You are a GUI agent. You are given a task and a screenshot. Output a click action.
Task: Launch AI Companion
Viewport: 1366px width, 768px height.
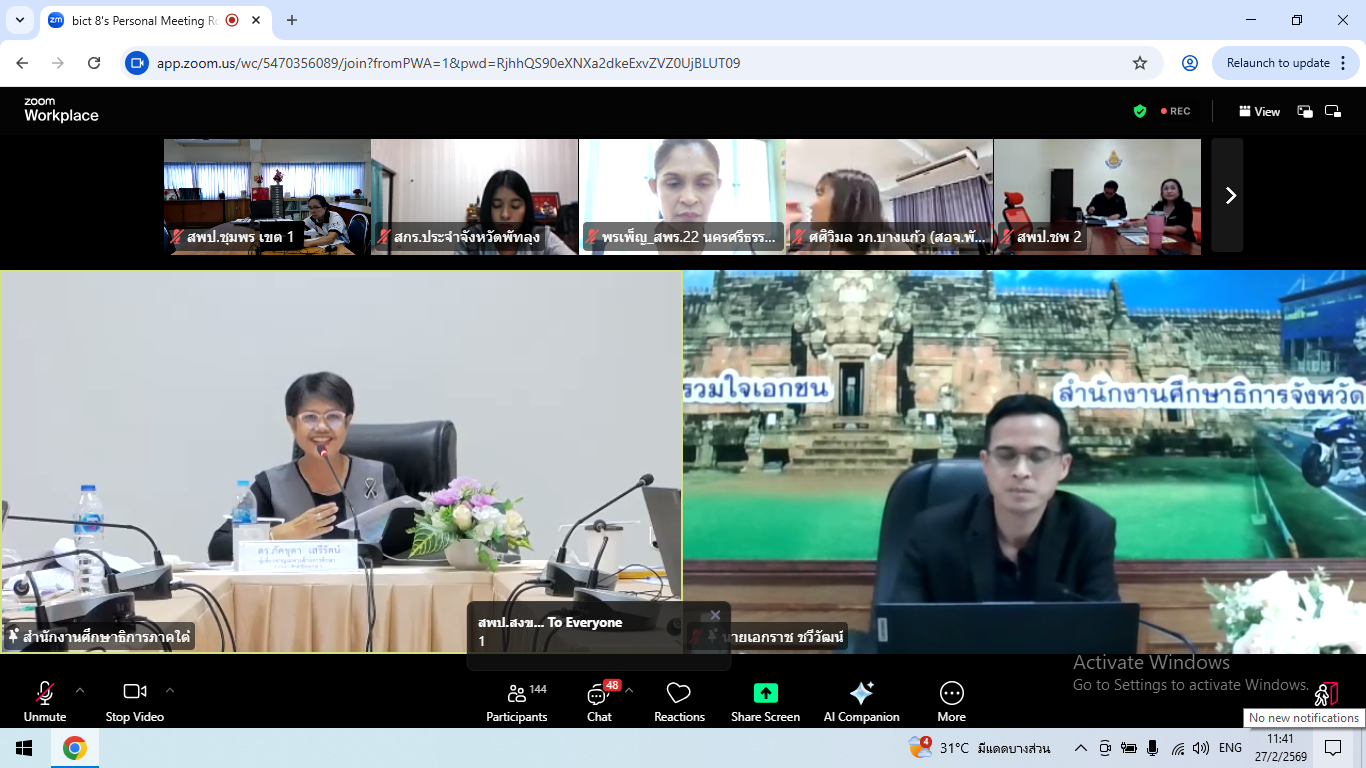point(861,702)
